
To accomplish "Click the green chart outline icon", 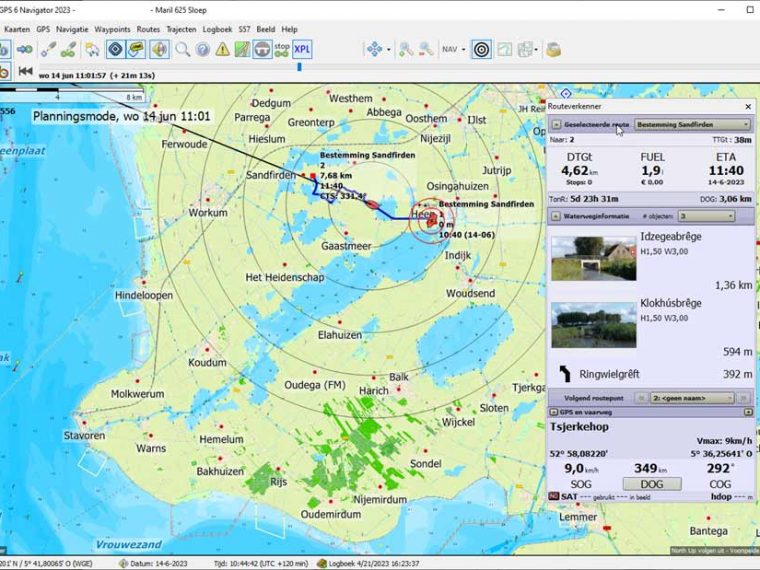I will (505, 49).
